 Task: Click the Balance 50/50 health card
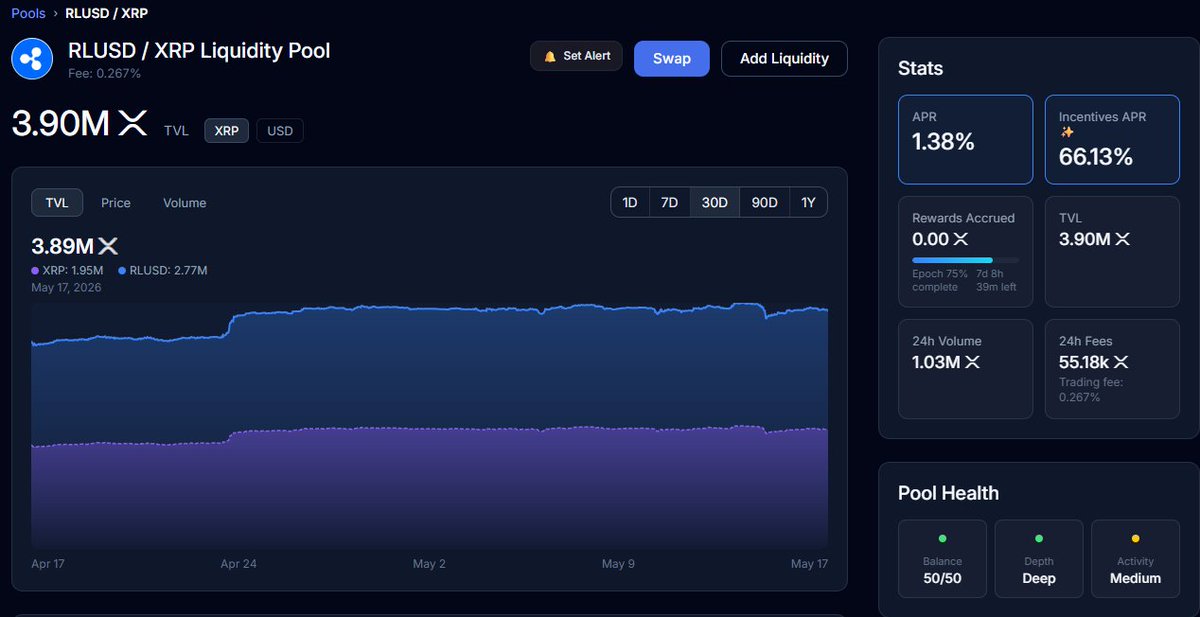click(x=942, y=560)
